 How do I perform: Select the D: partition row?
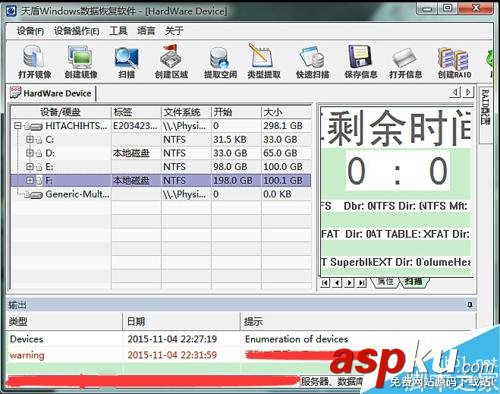pos(161,153)
